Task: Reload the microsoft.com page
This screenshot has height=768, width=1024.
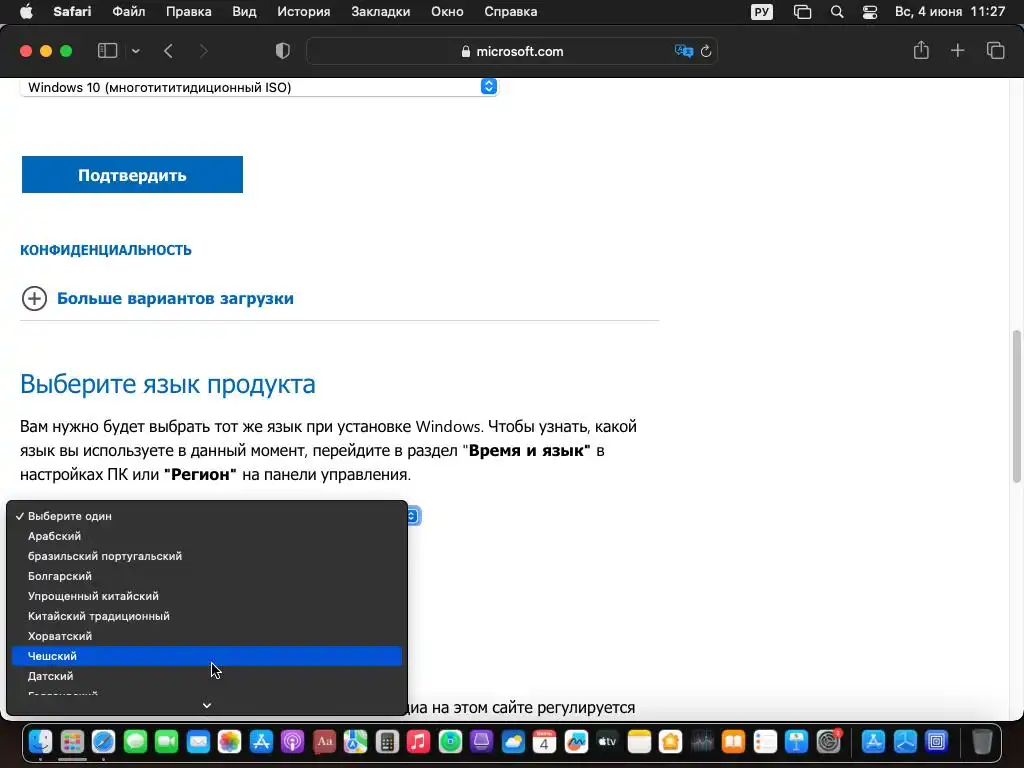Action: click(706, 51)
